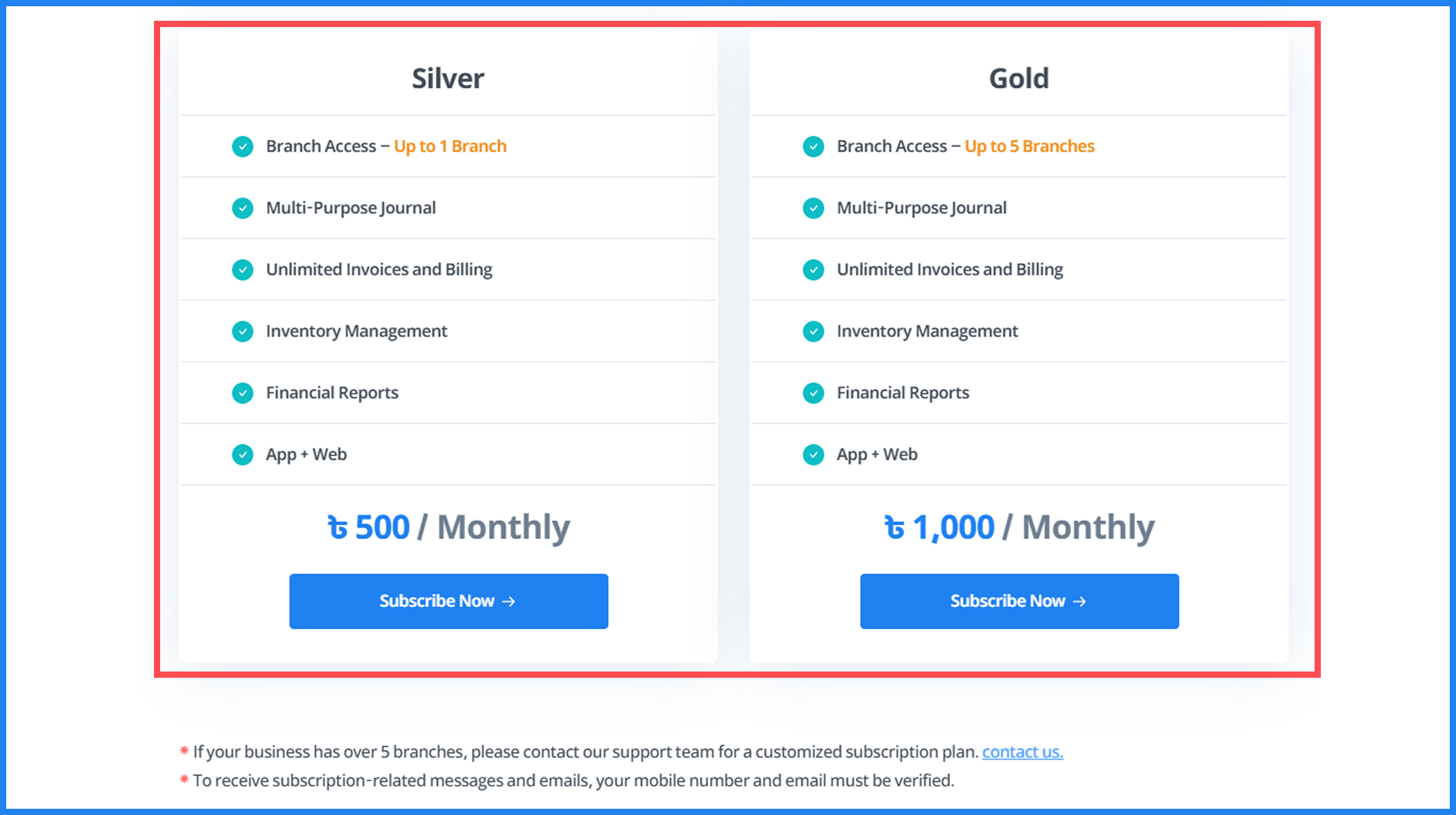Click Silver plan Branch Access check icon

tap(243, 147)
